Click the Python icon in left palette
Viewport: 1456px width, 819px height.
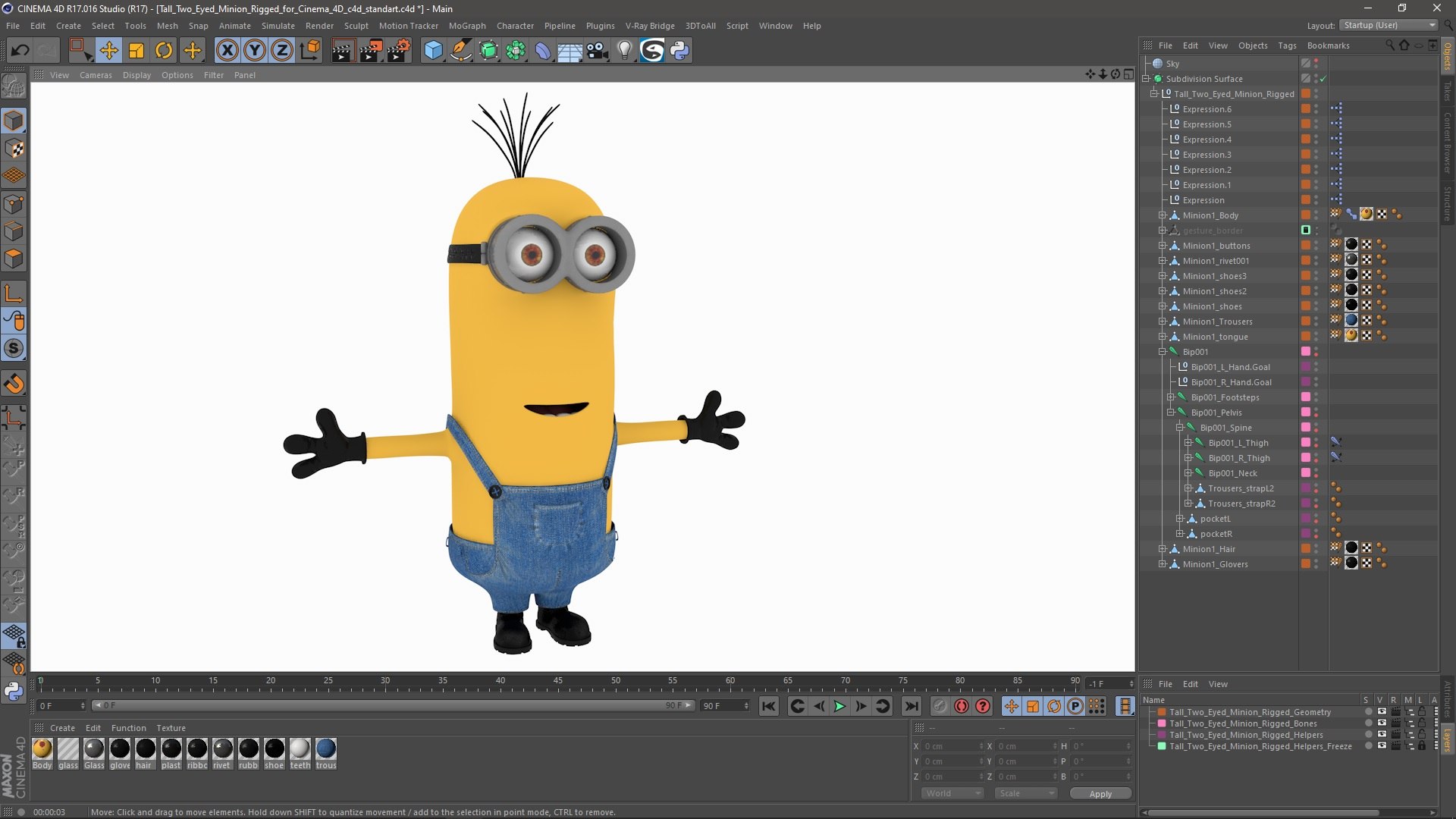pos(14,691)
